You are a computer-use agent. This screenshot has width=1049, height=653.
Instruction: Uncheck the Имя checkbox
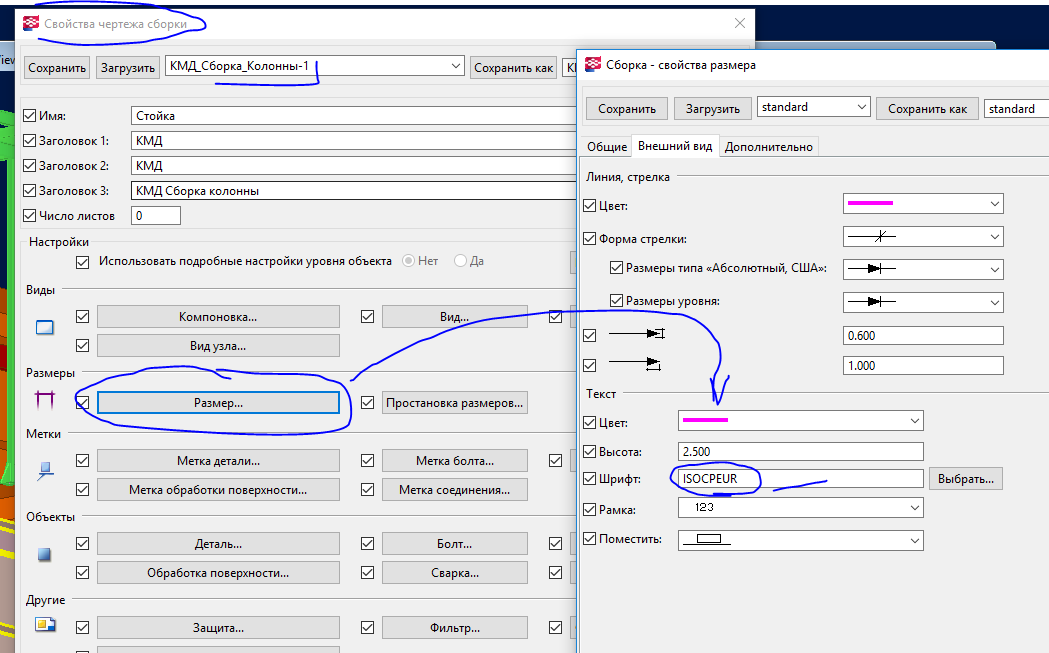point(28,116)
